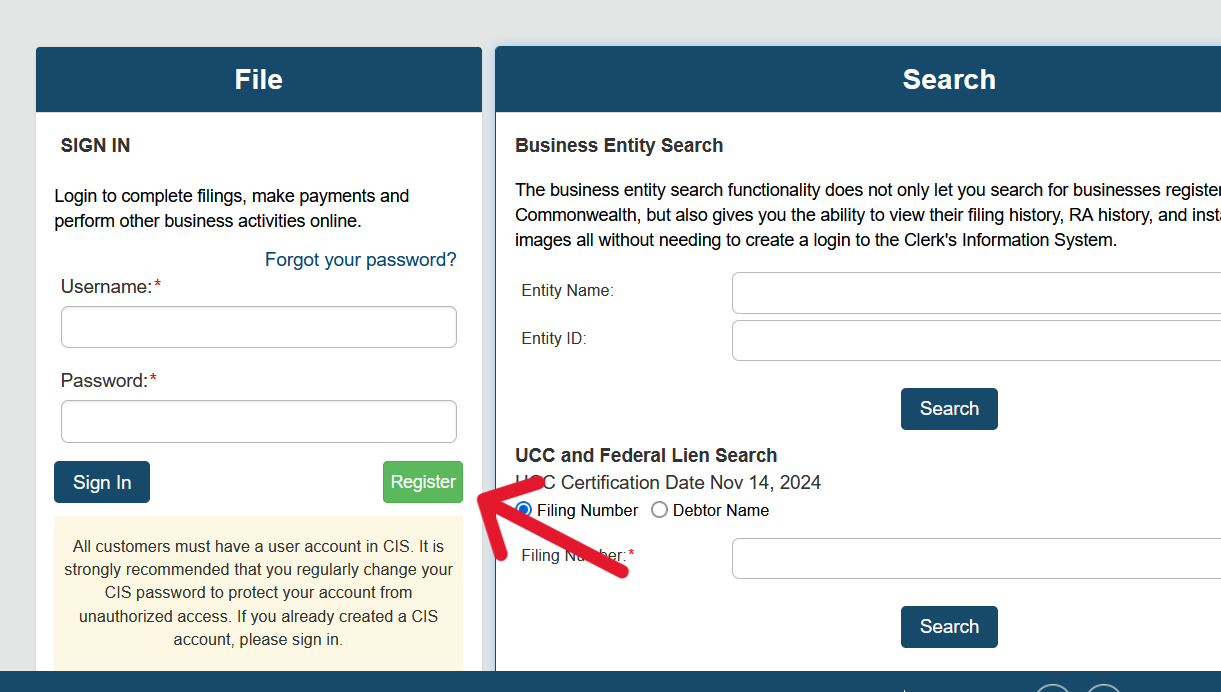Select the Debtor Name radio button
Image resolution: width=1221 pixels, height=692 pixels.
[x=659, y=510]
